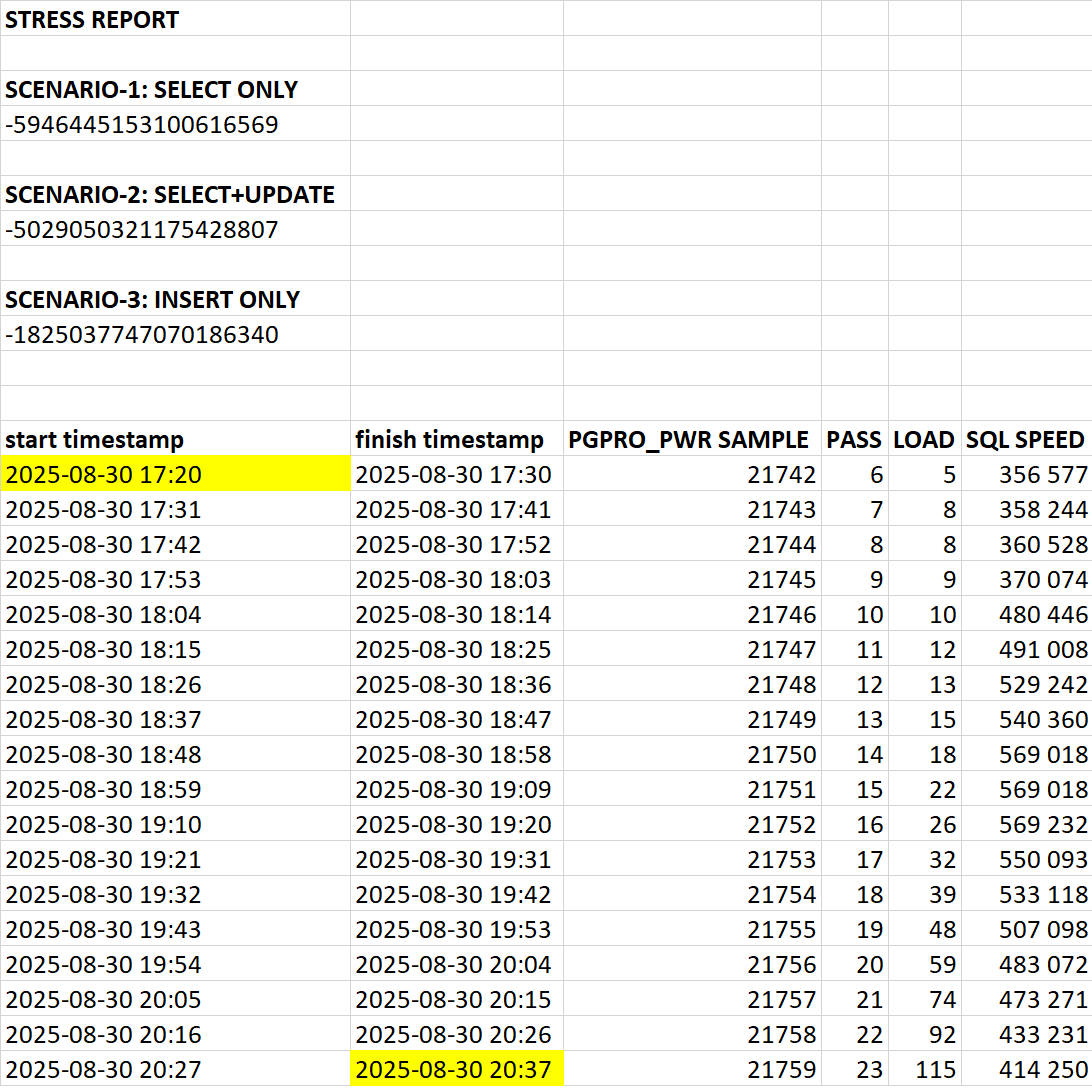The image size is (1092, 1090).
Task: Click start timestamp 2025-08-30 18:48
Action: pos(175,754)
